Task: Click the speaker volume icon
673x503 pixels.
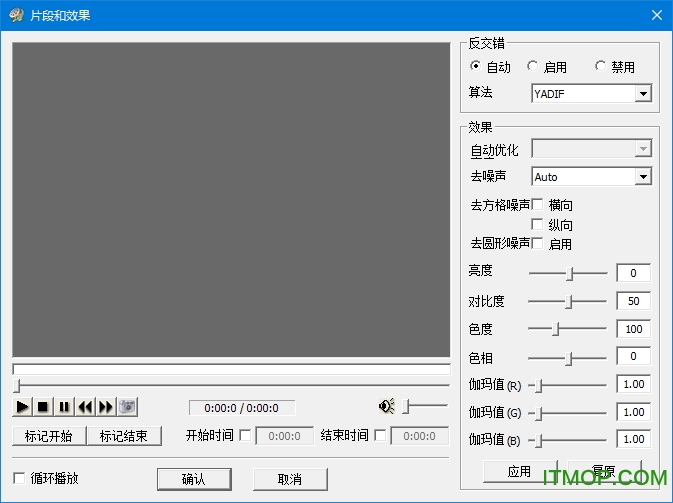Action: [387, 406]
